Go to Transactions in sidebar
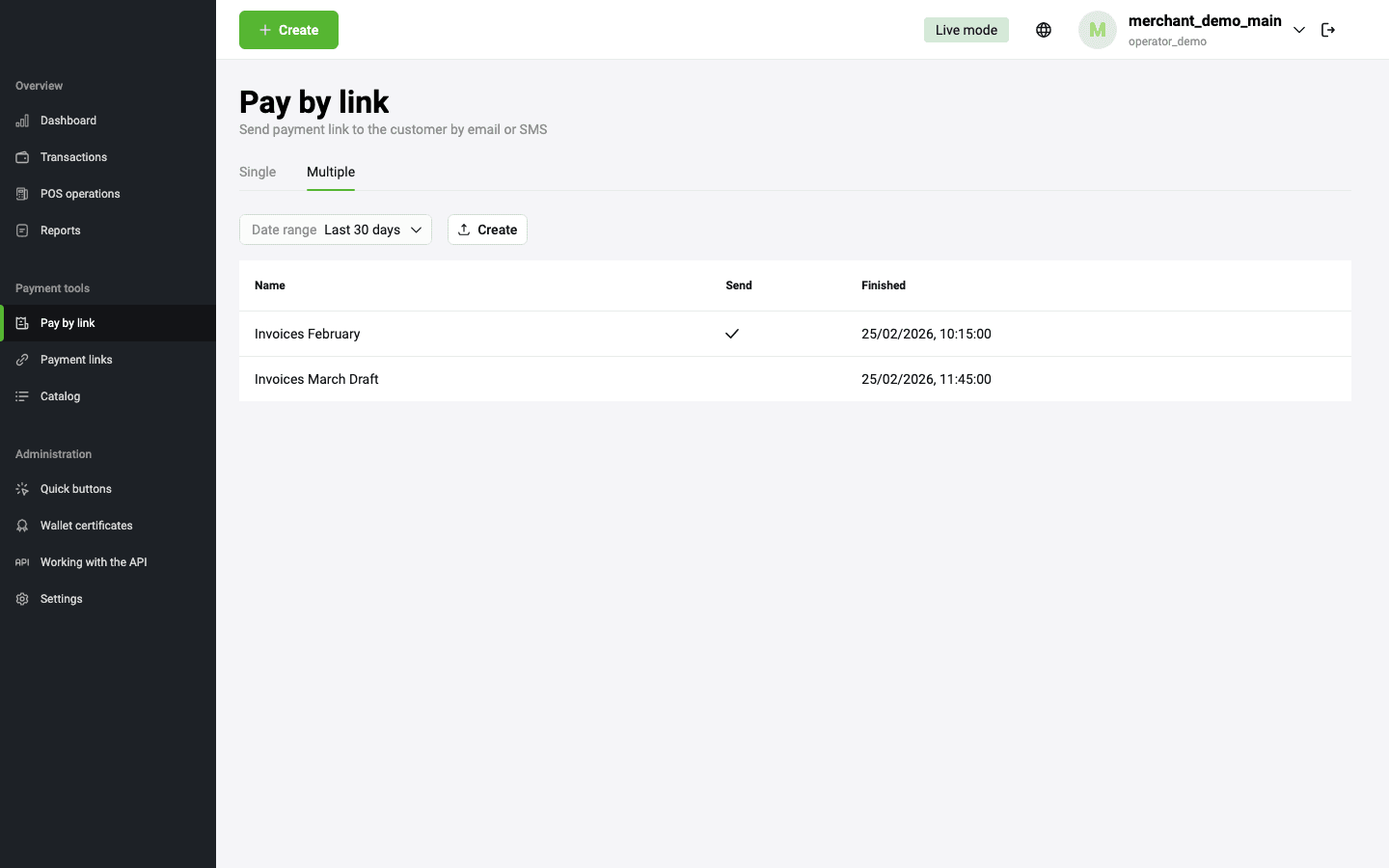 point(73,157)
